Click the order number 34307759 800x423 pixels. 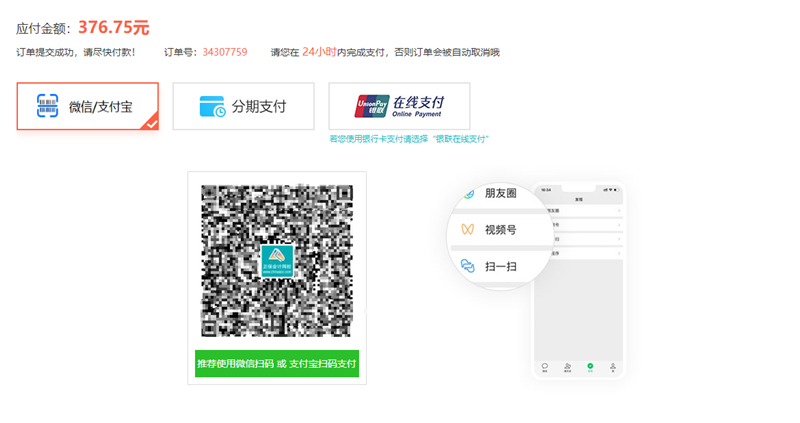(225, 52)
